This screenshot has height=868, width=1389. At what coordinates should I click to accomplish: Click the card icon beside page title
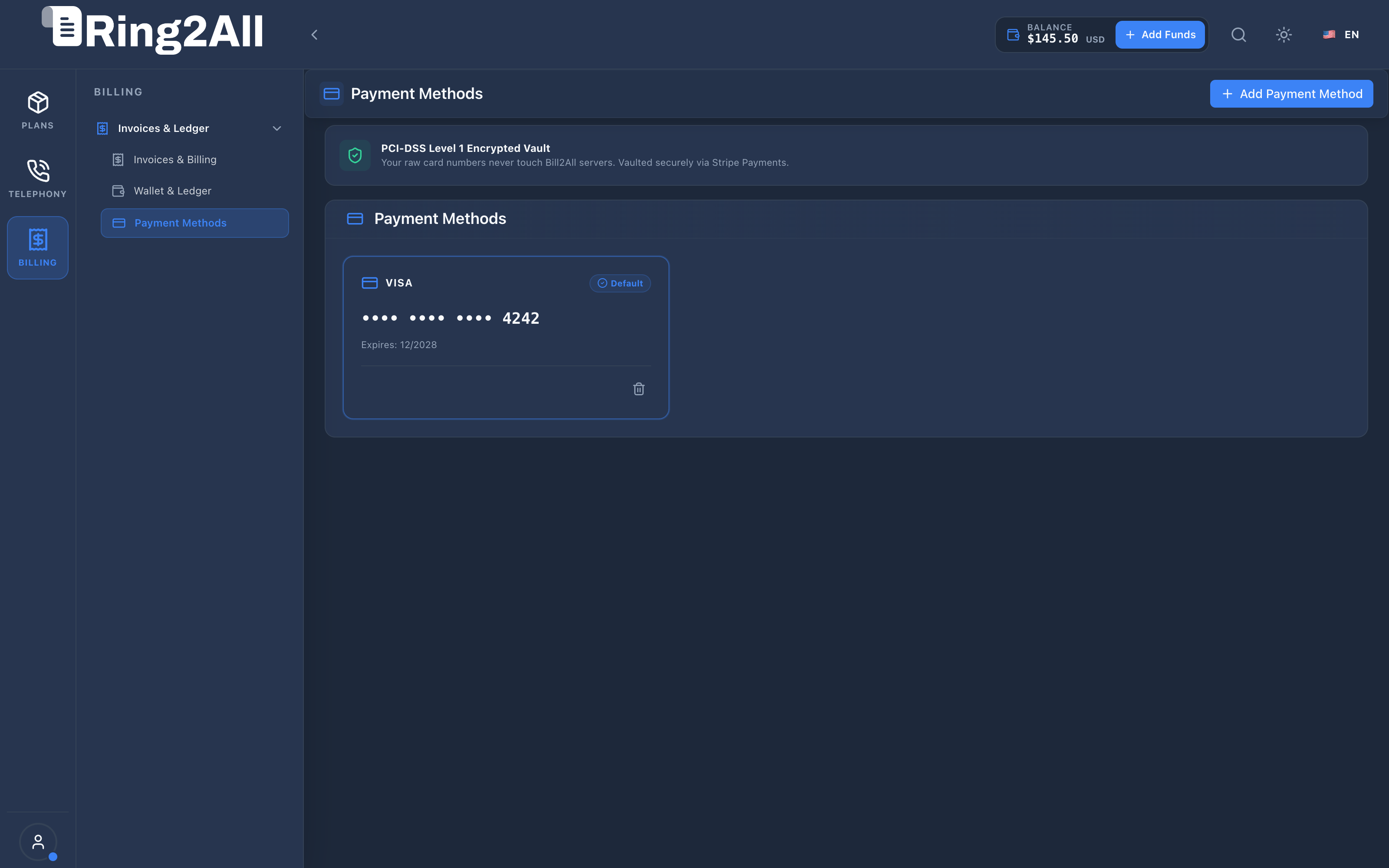[x=332, y=94]
